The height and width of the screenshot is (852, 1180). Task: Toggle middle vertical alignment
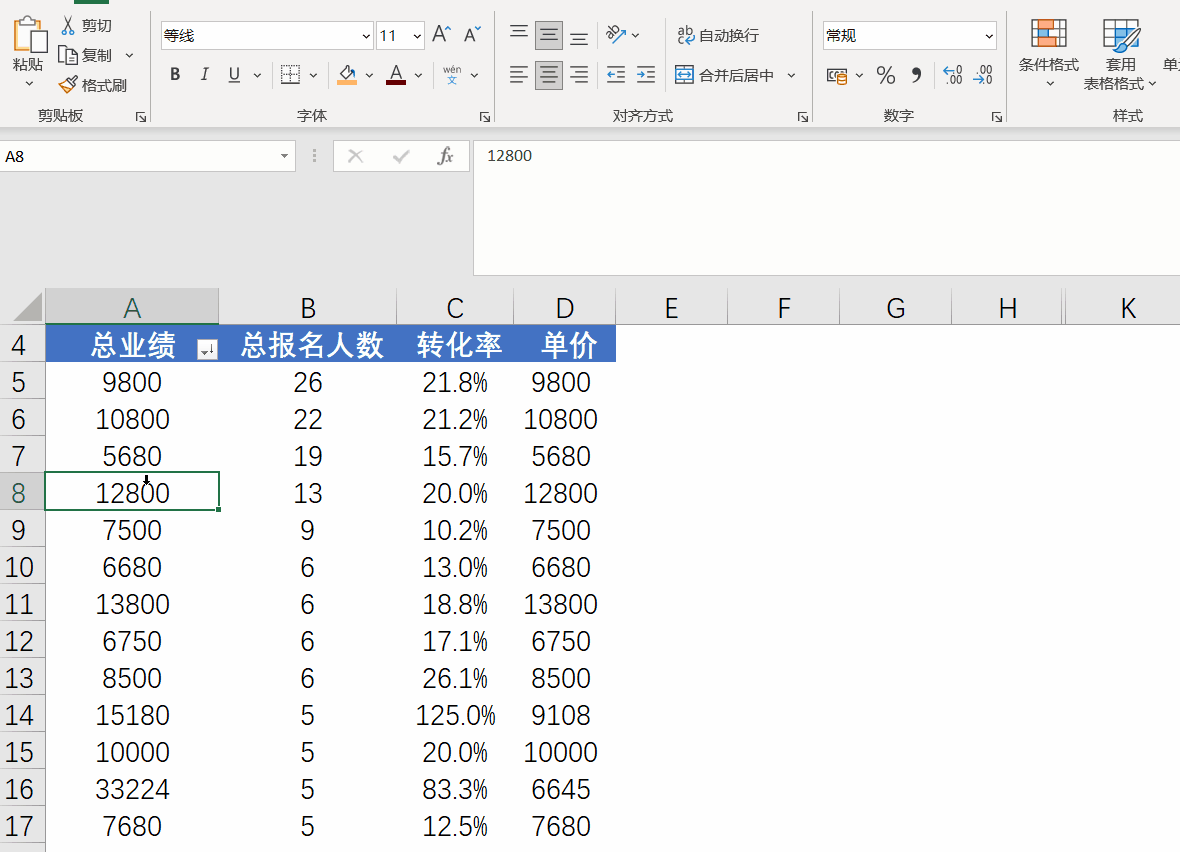coord(549,35)
